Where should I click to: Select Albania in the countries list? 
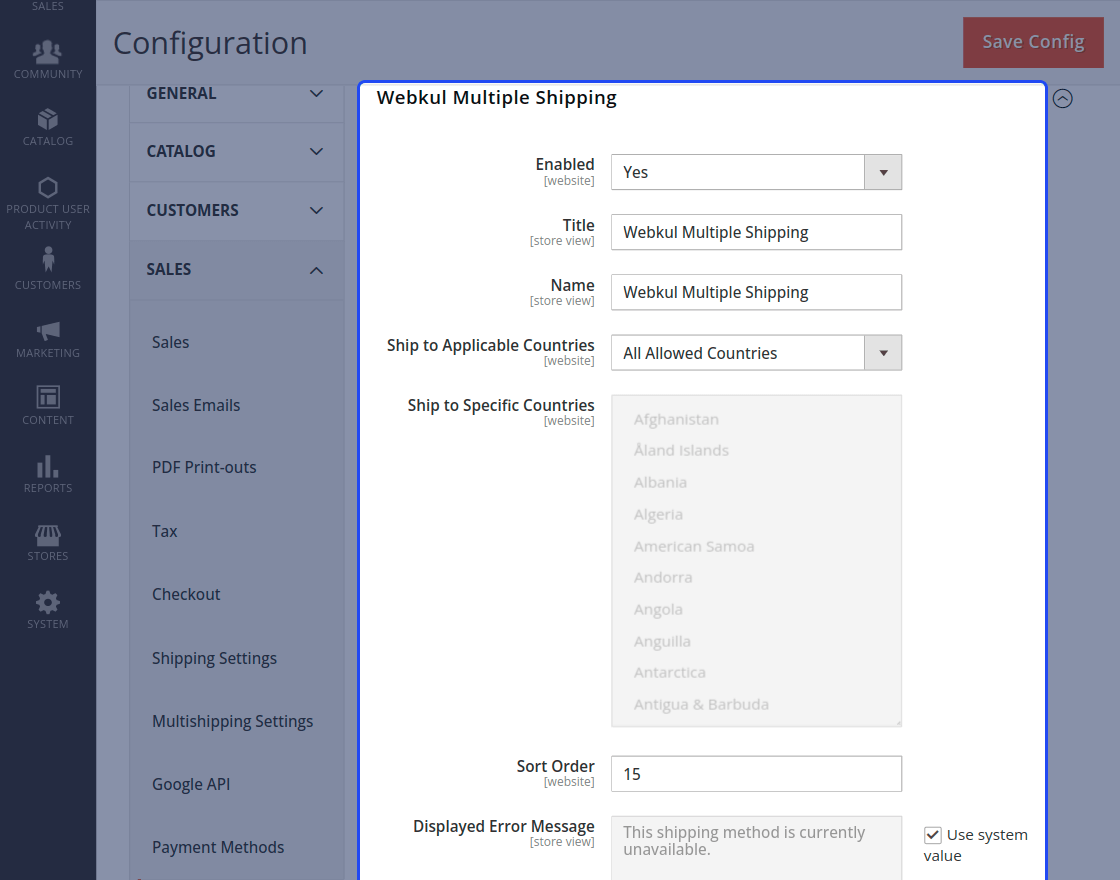tap(660, 482)
